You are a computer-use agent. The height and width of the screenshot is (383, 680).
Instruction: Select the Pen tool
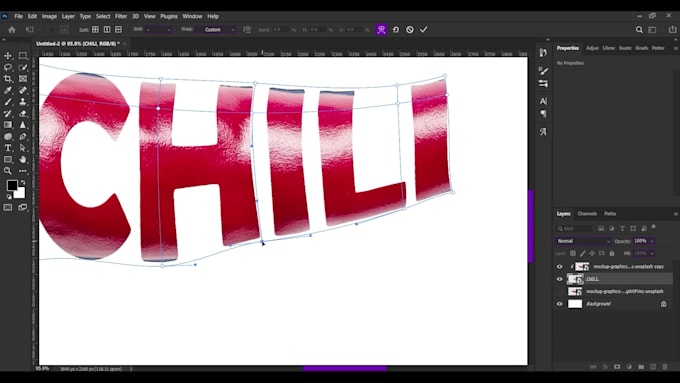point(23,136)
